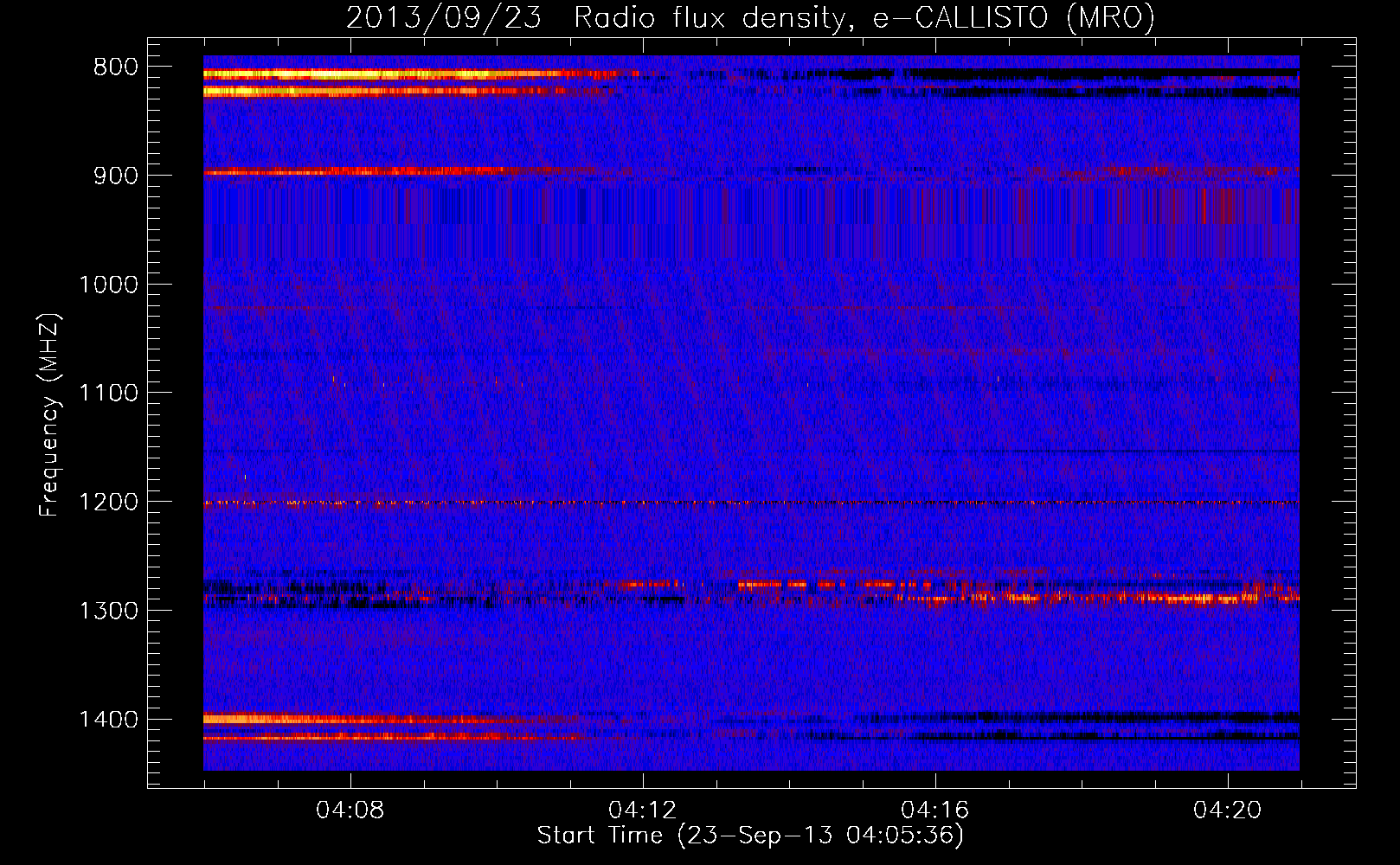
Task: Click the 'Start Time (23-Sep-13 04:05:36)' label
Action: (x=750, y=836)
